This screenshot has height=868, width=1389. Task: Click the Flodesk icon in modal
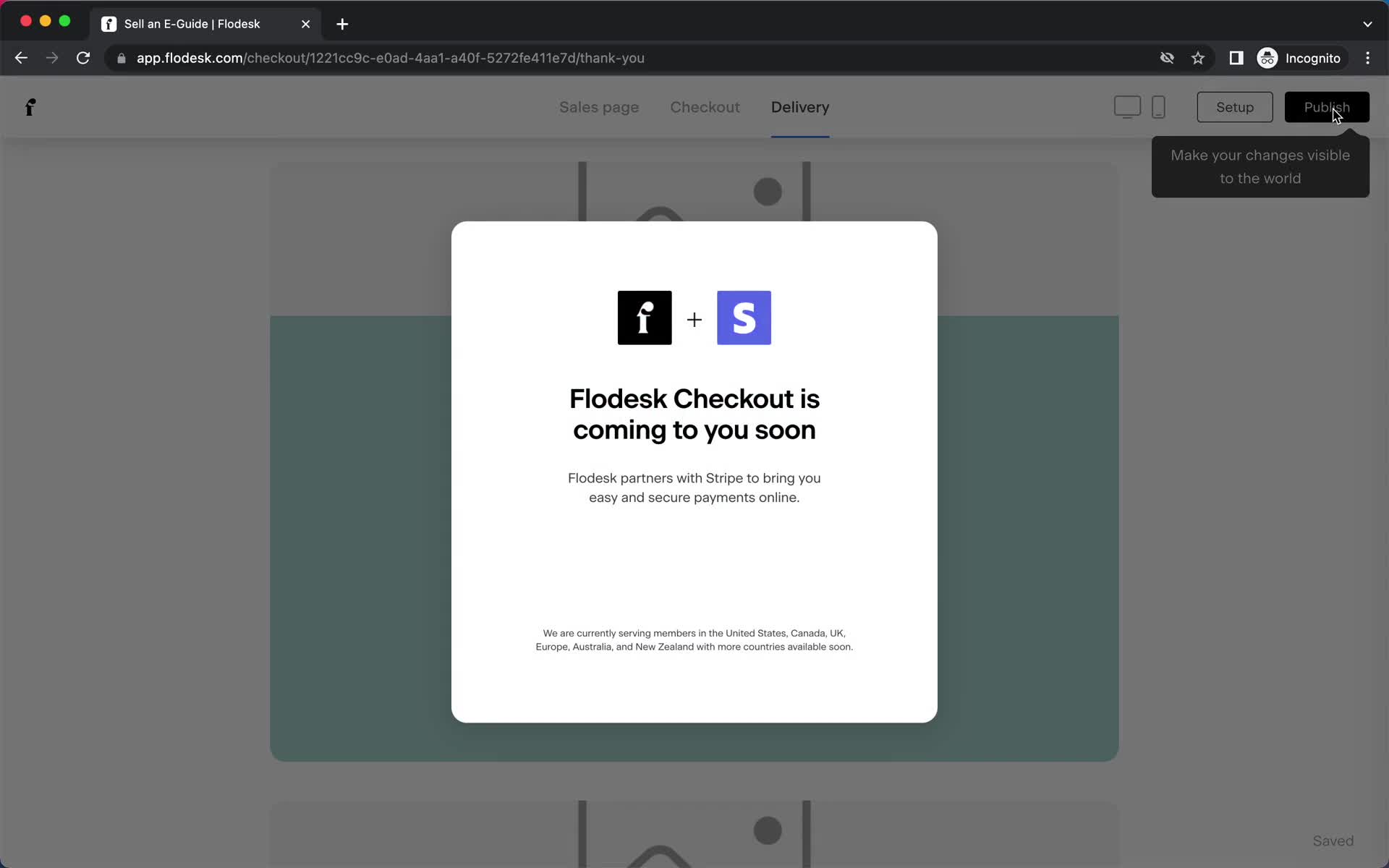[644, 317]
